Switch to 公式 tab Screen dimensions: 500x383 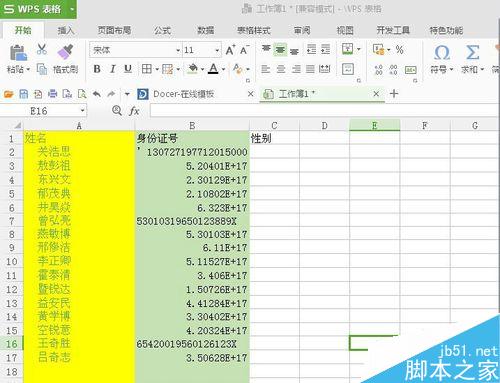tap(162, 31)
